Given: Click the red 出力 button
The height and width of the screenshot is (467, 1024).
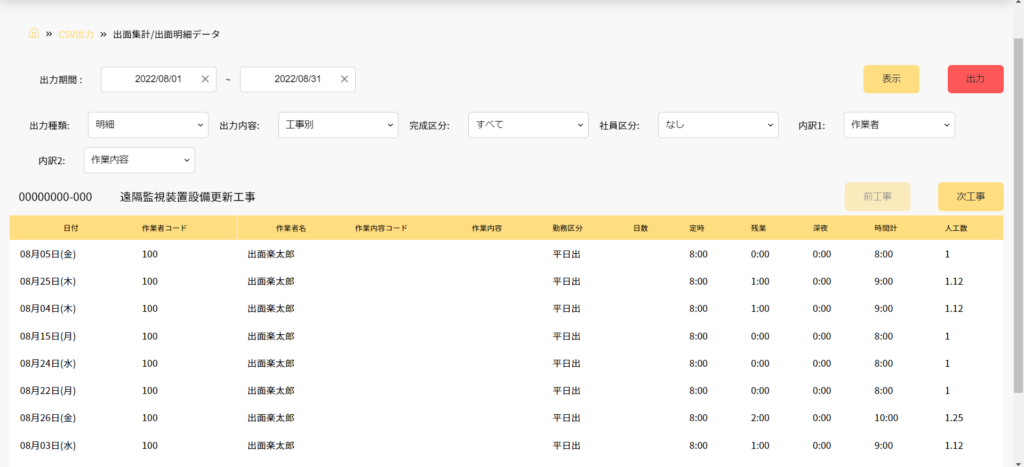Looking at the screenshot, I should (x=975, y=79).
